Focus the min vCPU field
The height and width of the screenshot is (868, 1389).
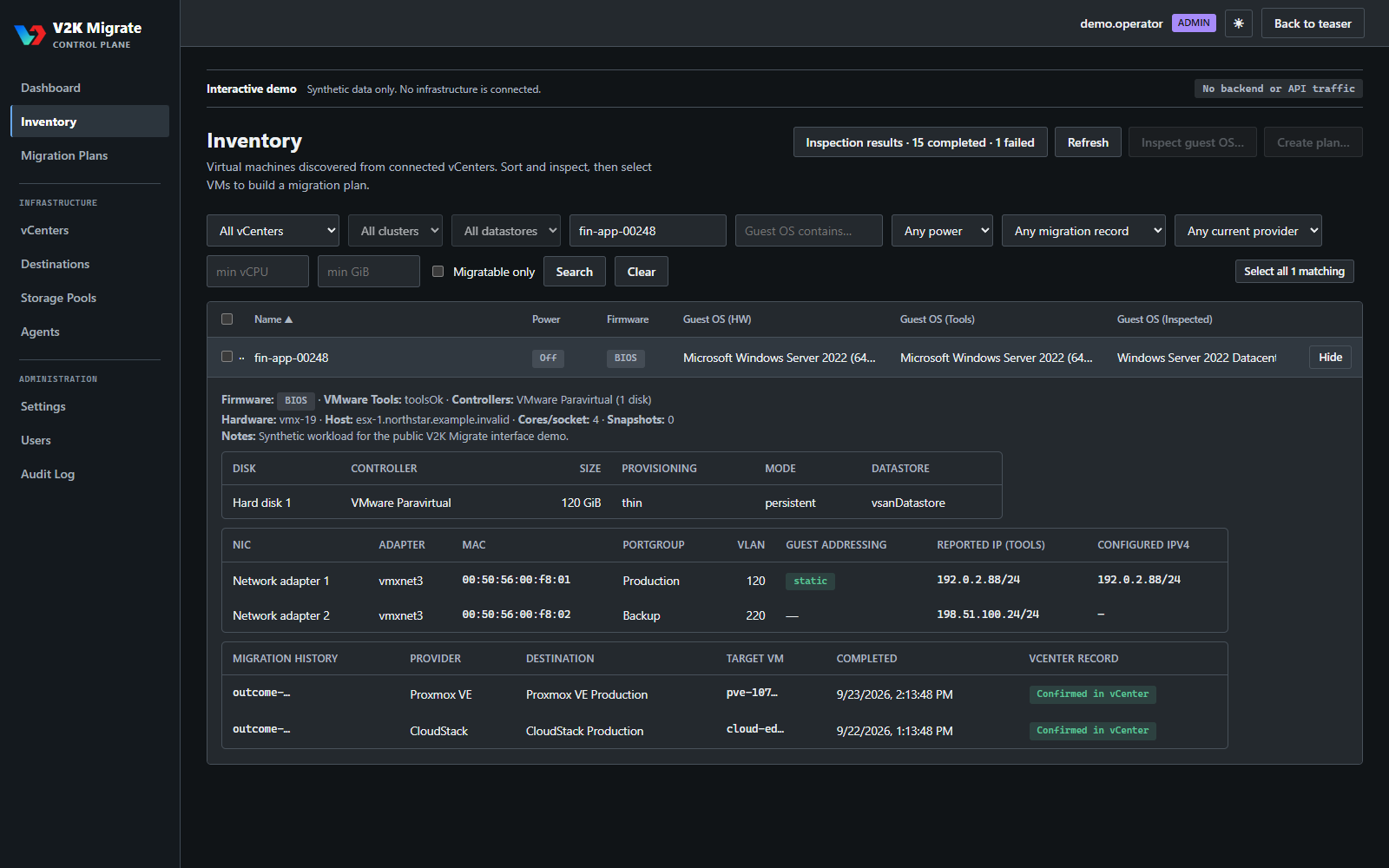click(258, 272)
